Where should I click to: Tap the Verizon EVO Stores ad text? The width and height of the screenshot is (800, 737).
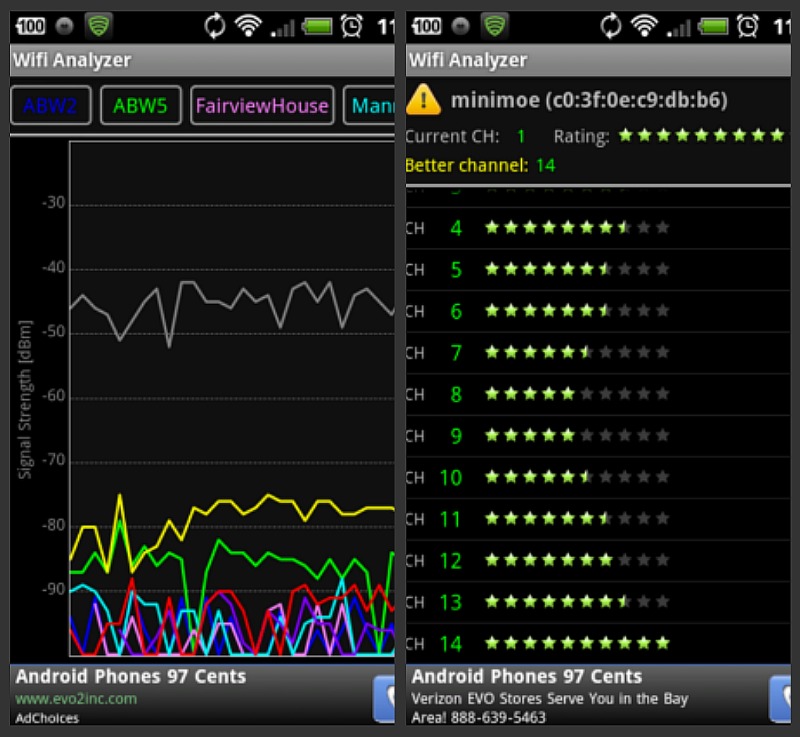tap(550, 707)
